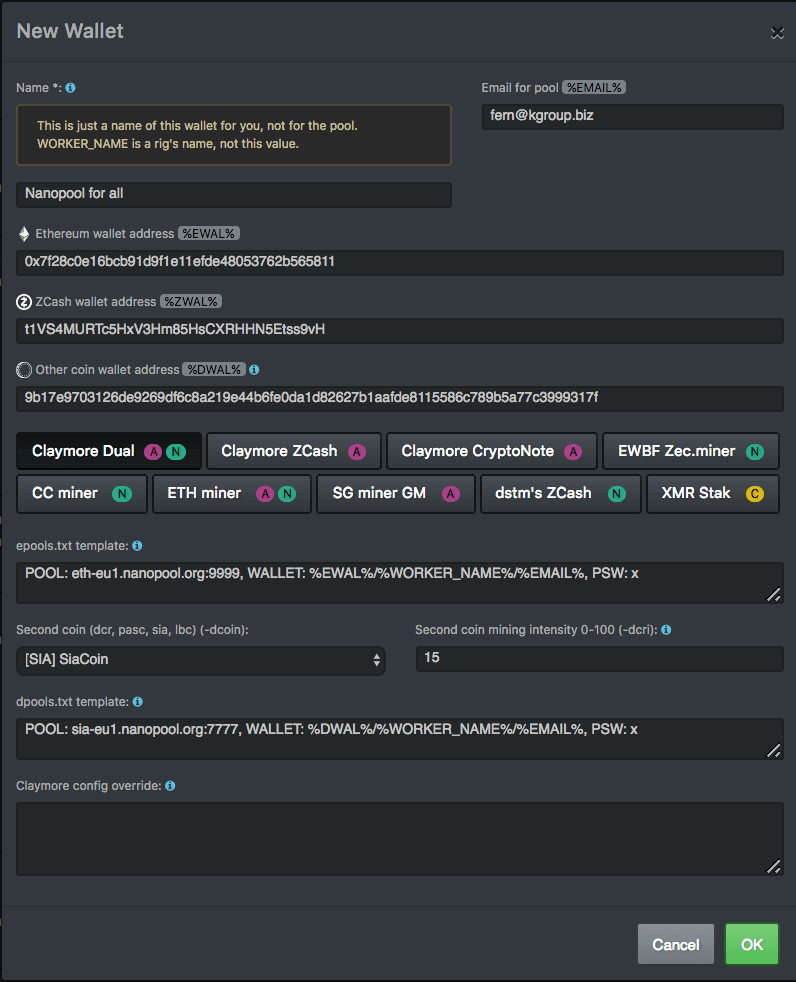The width and height of the screenshot is (796, 982).
Task: Select the Claymore Dual miner
Action: point(109,451)
